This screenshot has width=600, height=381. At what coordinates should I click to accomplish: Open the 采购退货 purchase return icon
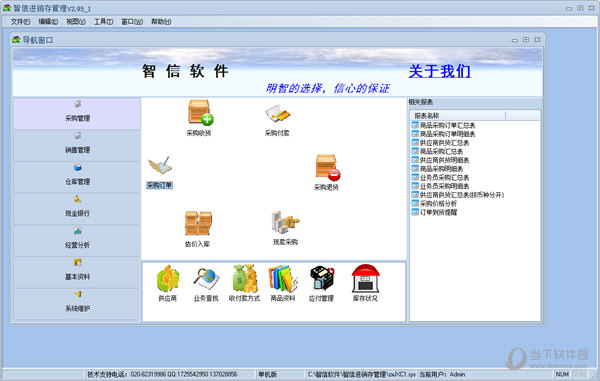[327, 167]
